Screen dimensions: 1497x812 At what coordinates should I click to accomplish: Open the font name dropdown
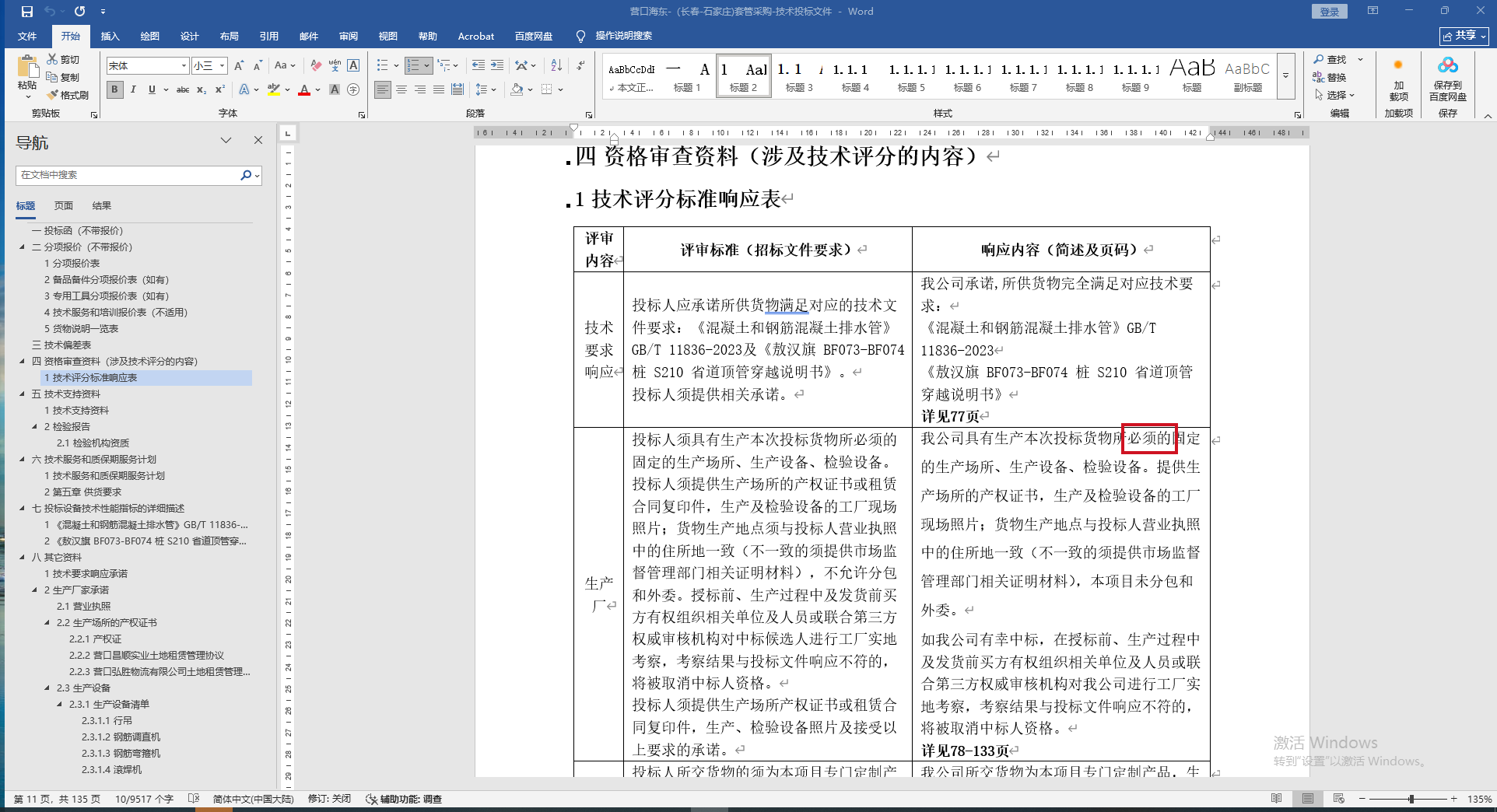pyautogui.click(x=184, y=66)
